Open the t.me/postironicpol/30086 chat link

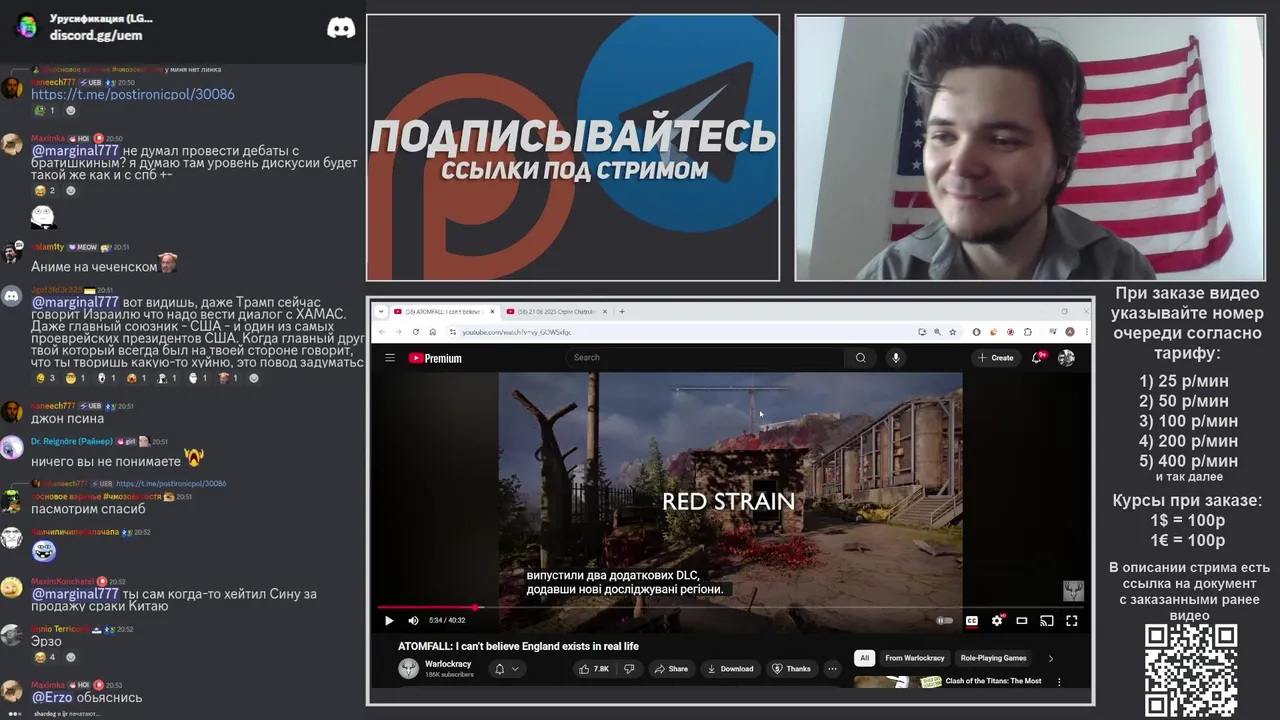pyautogui.click(x=133, y=94)
